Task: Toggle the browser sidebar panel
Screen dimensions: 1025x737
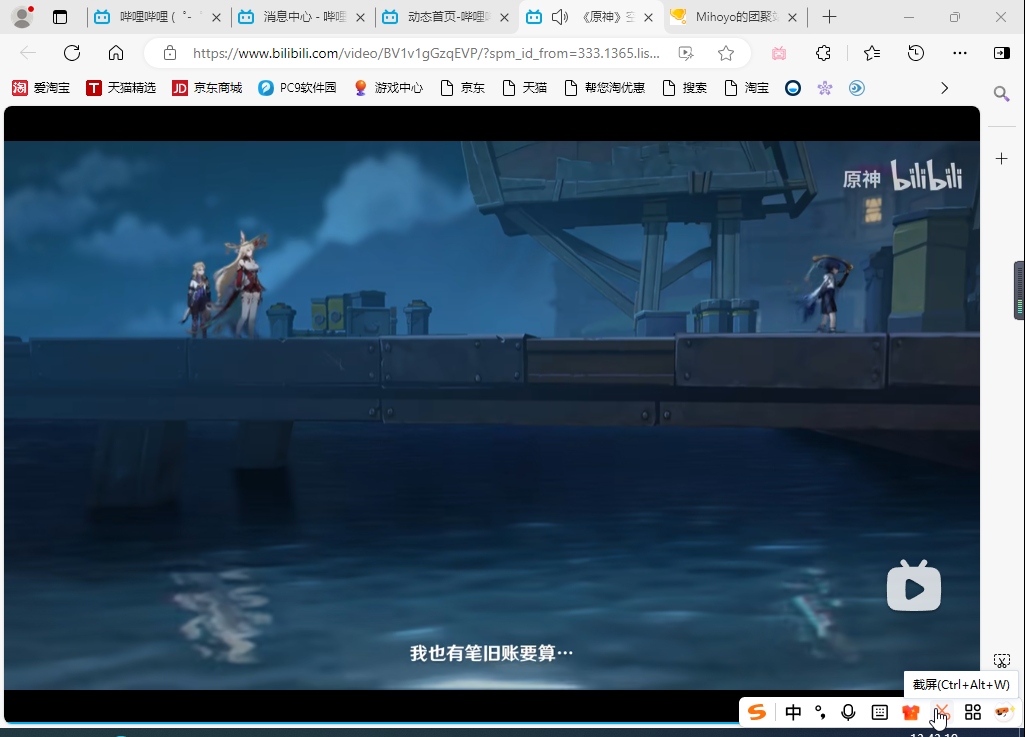Action: click(x=1001, y=53)
